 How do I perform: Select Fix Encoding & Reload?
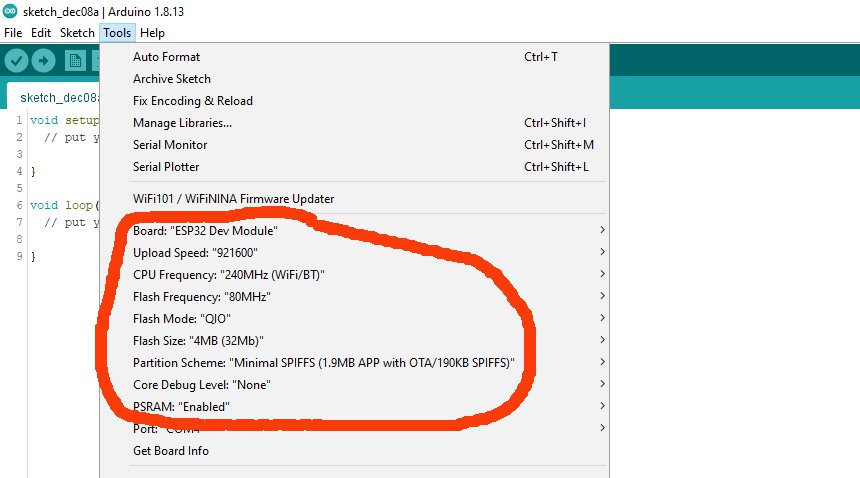[354, 101]
